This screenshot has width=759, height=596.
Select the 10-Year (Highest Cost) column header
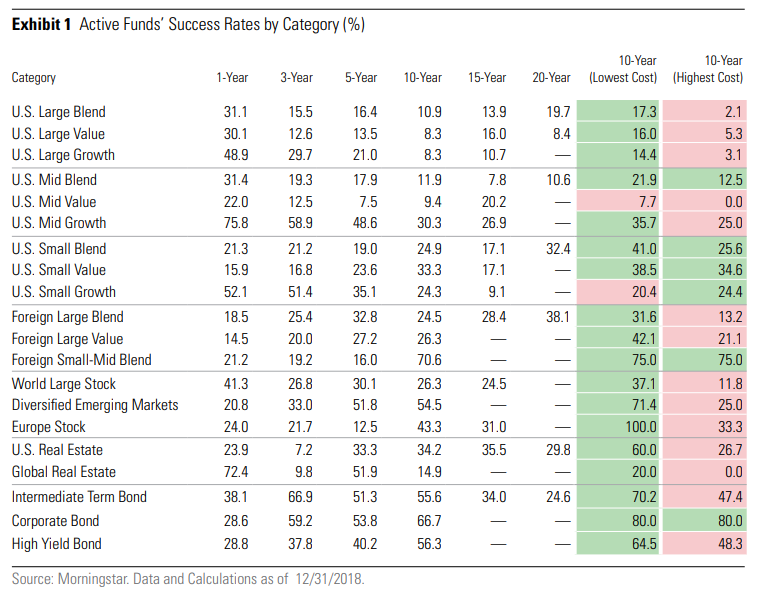pos(708,70)
